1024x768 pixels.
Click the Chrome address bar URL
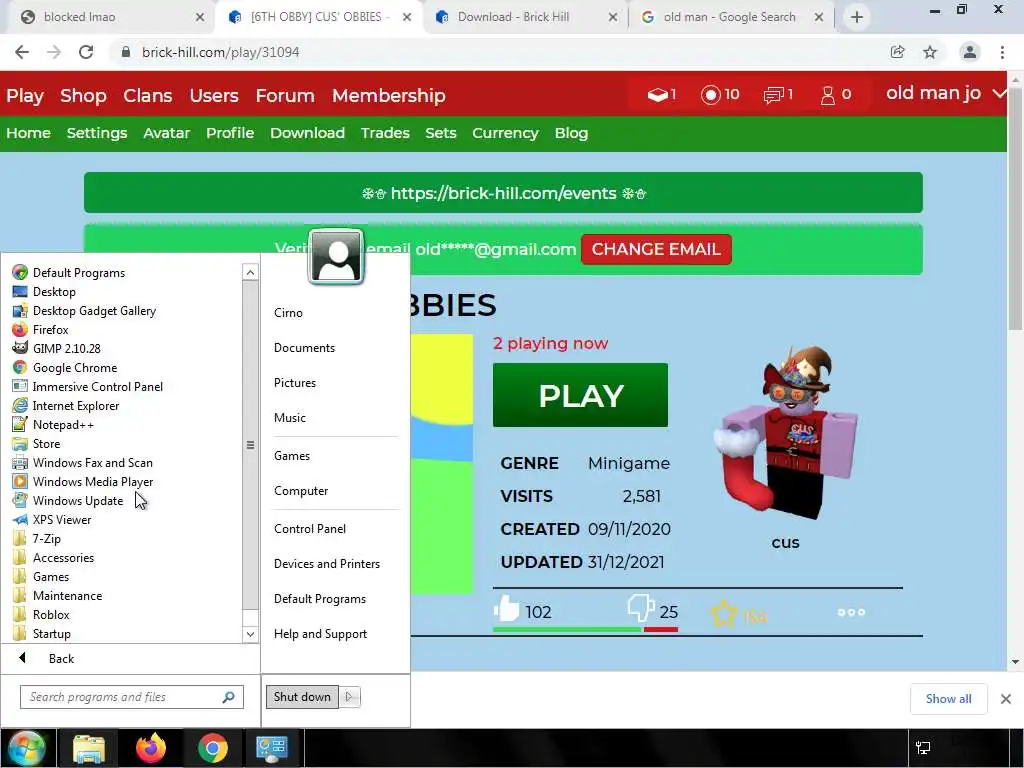pyautogui.click(x=220, y=52)
